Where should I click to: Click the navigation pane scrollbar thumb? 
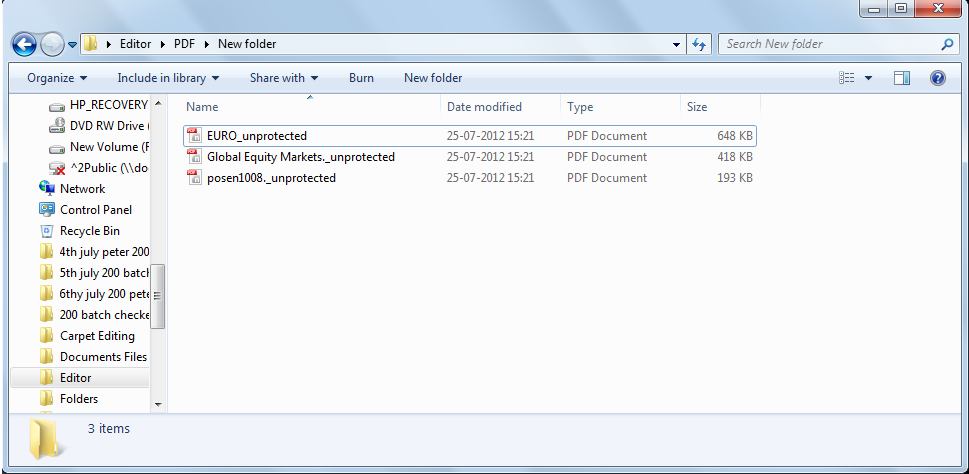pyautogui.click(x=158, y=296)
